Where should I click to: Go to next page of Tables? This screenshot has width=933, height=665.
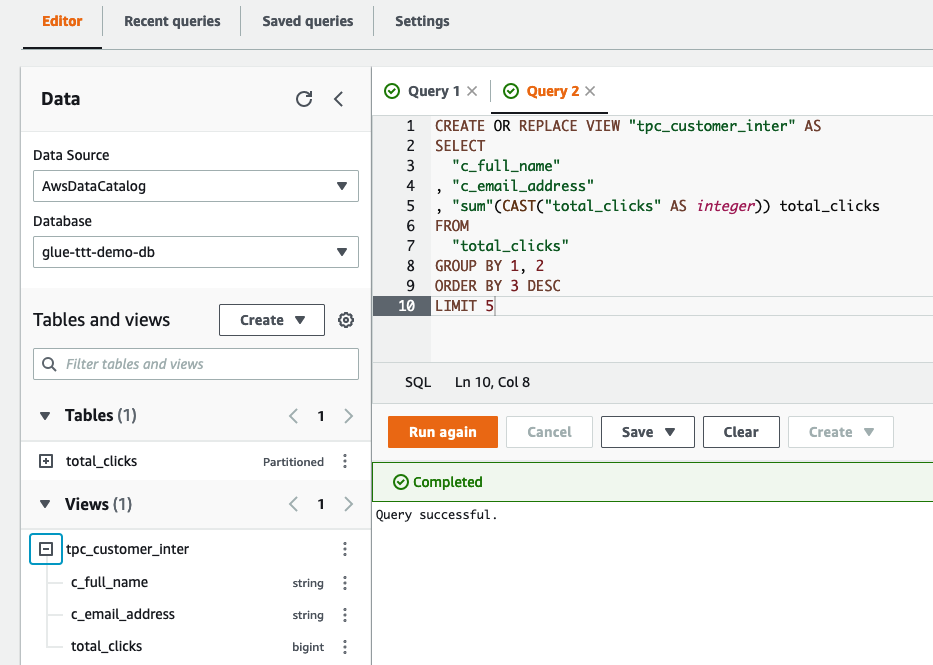click(x=349, y=416)
